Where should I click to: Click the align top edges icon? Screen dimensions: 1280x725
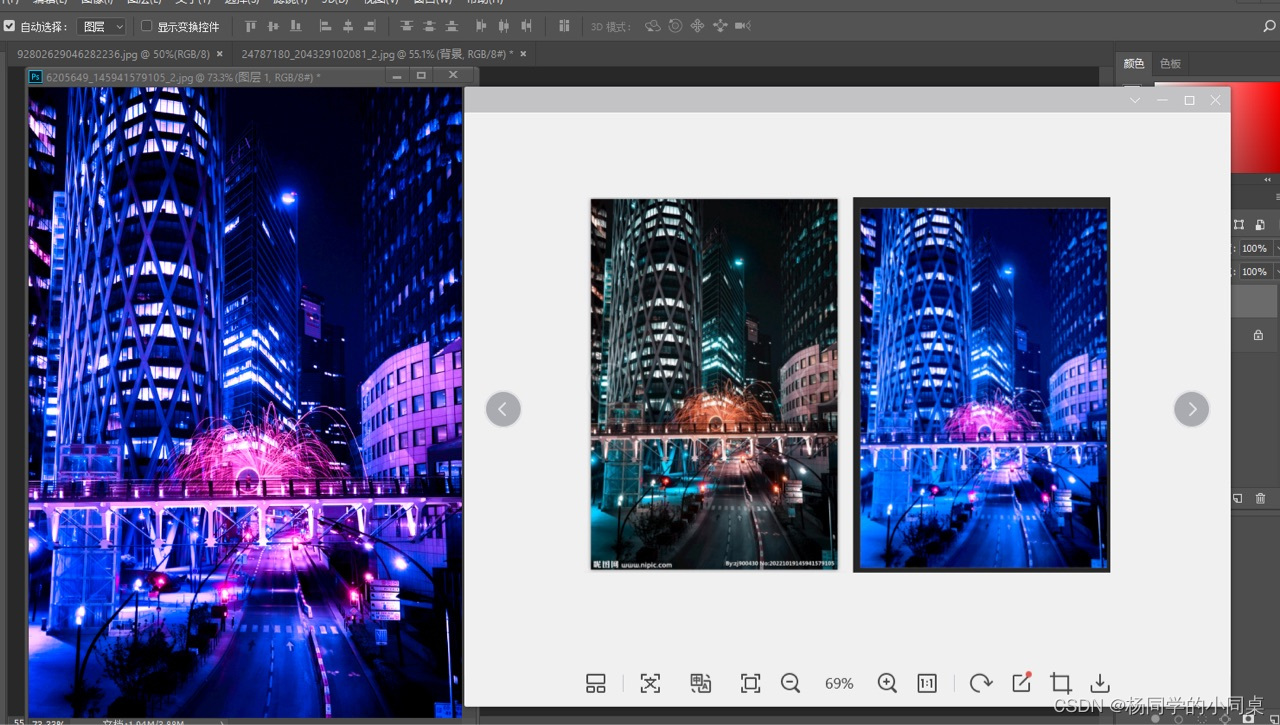click(251, 26)
